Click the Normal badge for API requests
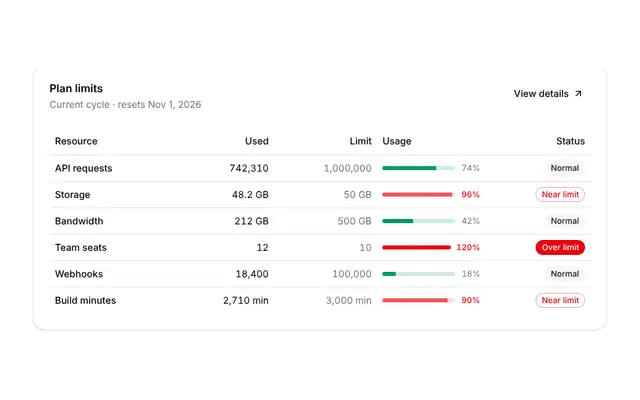 pyautogui.click(x=565, y=168)
